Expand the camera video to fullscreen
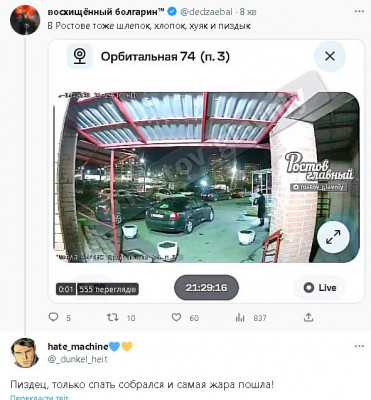This screenshot has width=371, height=400. pos(333,237)
